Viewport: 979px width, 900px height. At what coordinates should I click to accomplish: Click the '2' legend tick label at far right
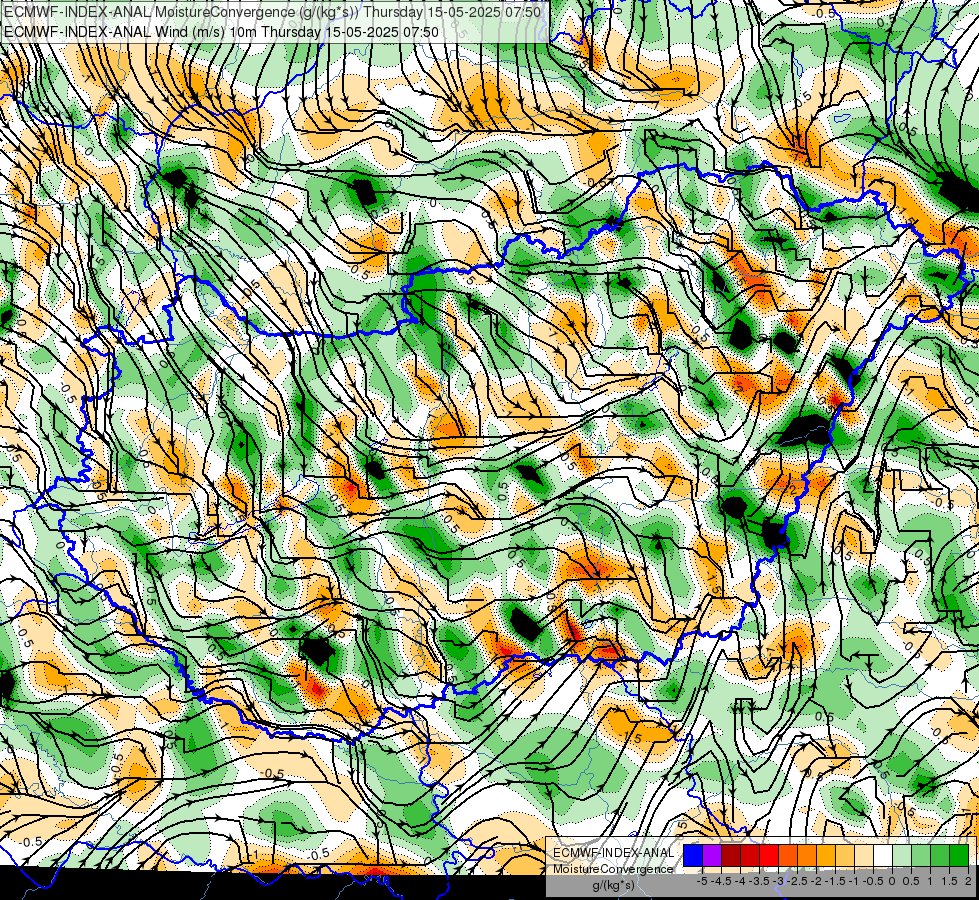pos(968,881)
